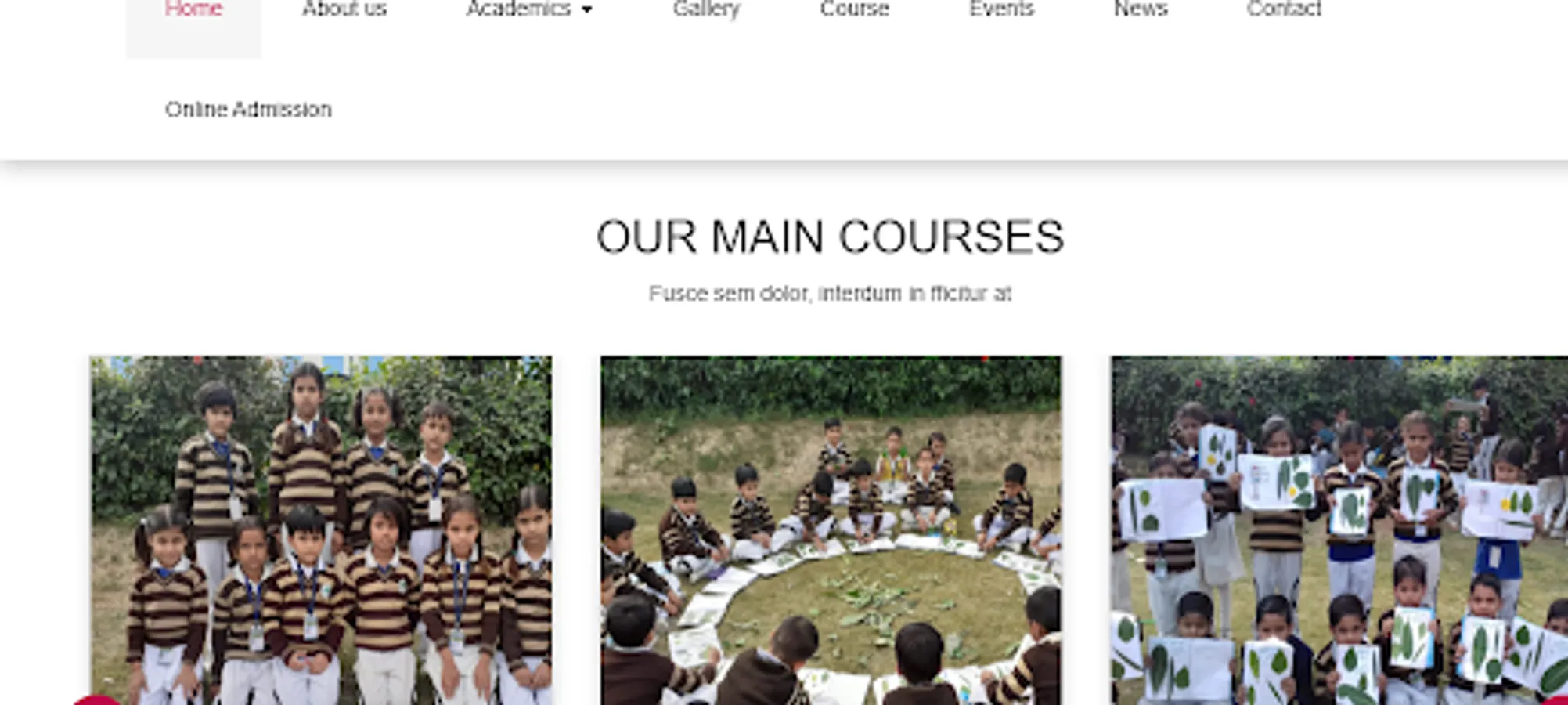The height and width of the screenshot is (705, 1568).
Task: Select the Course menu item
Action: (854, 9)
